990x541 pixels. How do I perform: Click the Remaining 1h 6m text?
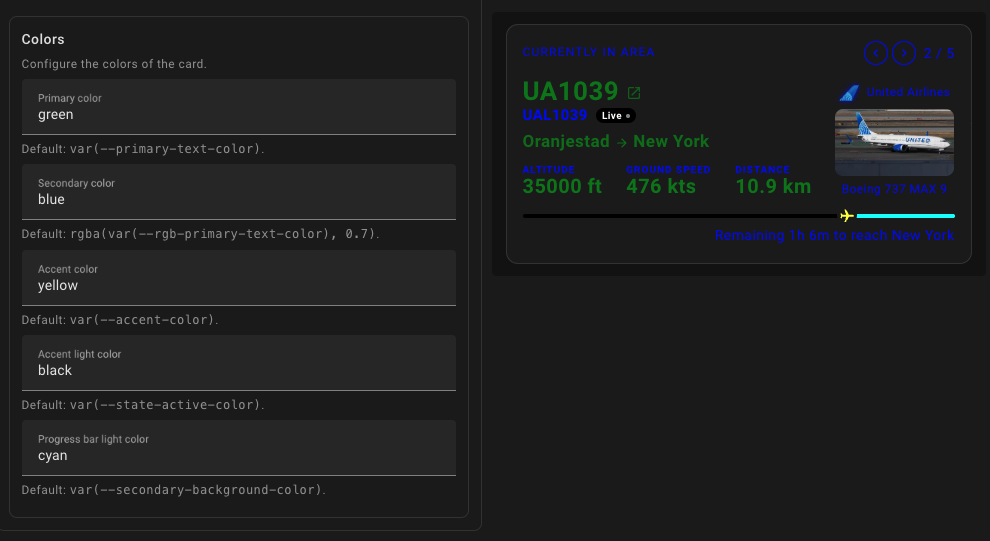[834, 235]
